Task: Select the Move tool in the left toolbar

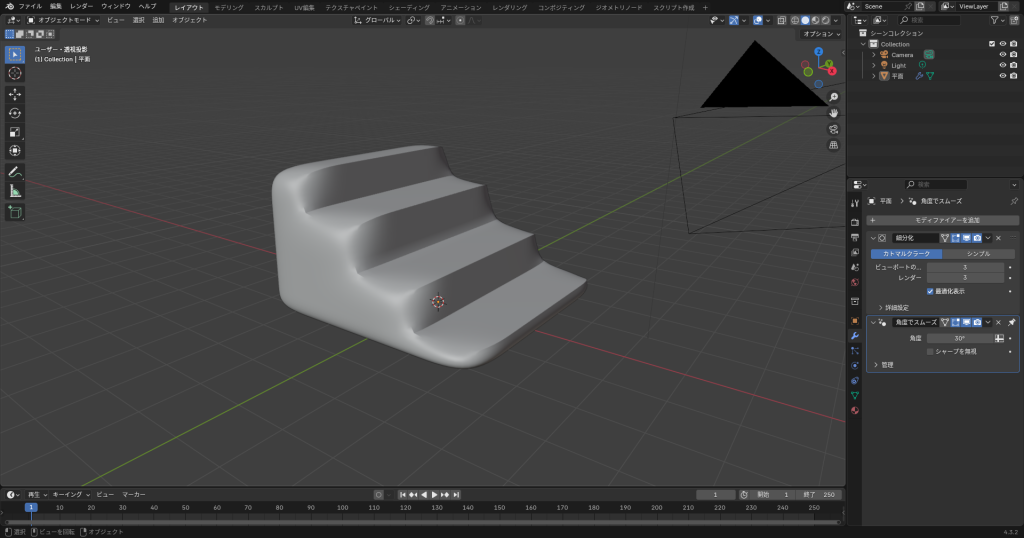Action: click(15, 94)
